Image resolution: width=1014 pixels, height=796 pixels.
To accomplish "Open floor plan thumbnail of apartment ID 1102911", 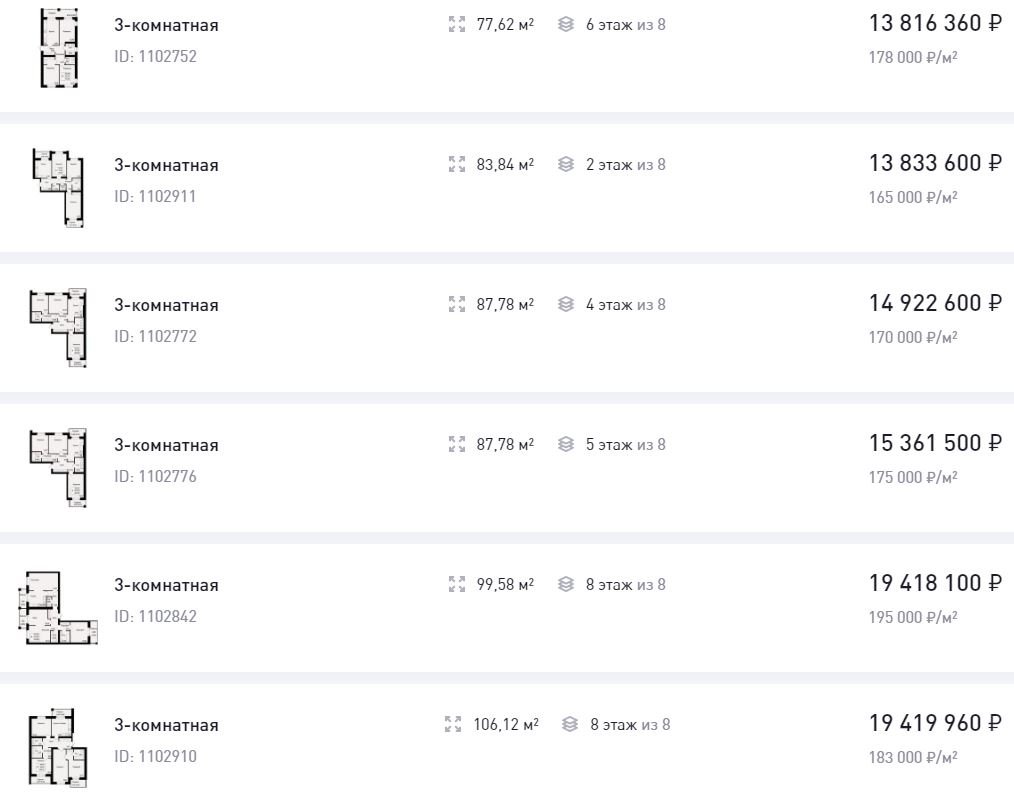I will 58,188.
